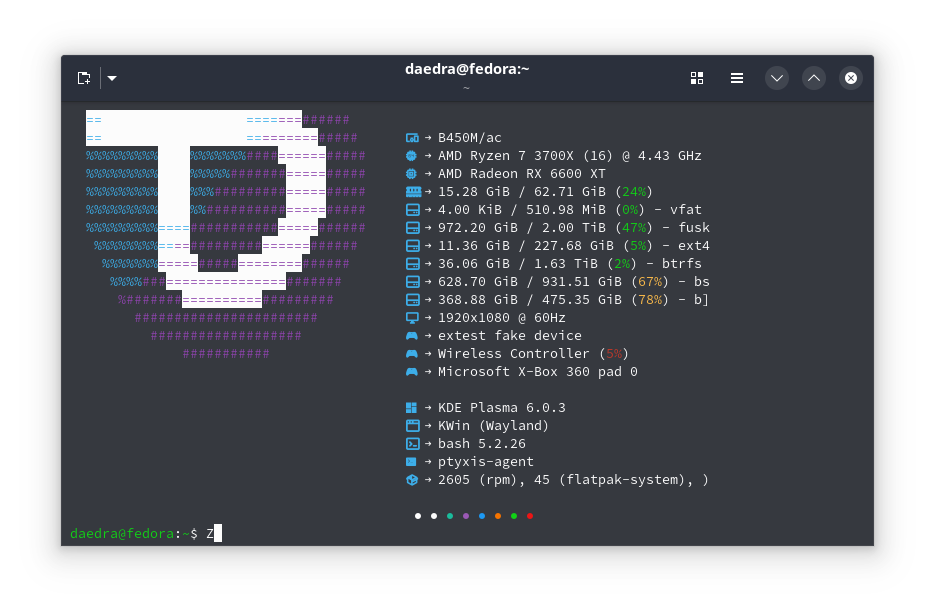Click the KDE Plasma logo icon
The width and height of the screenshot is (935, 613).
click(x=412, y=408)
